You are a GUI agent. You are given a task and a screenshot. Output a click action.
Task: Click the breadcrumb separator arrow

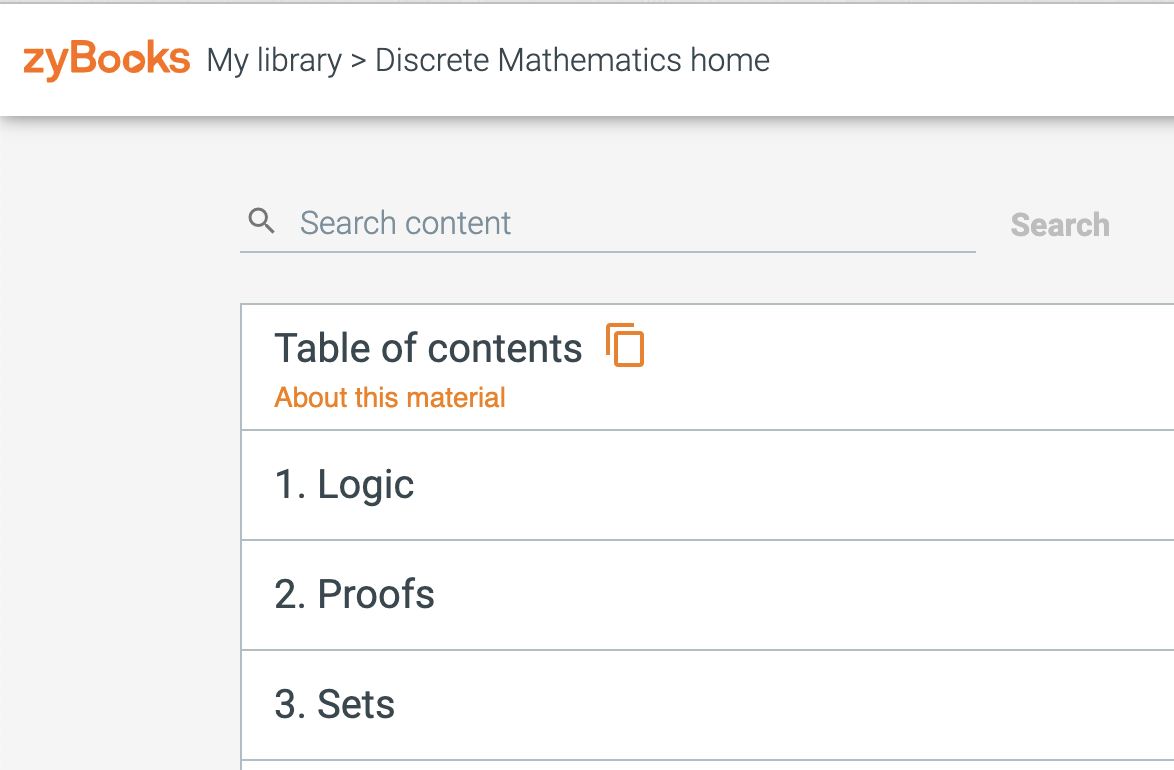tap(358, 61)
